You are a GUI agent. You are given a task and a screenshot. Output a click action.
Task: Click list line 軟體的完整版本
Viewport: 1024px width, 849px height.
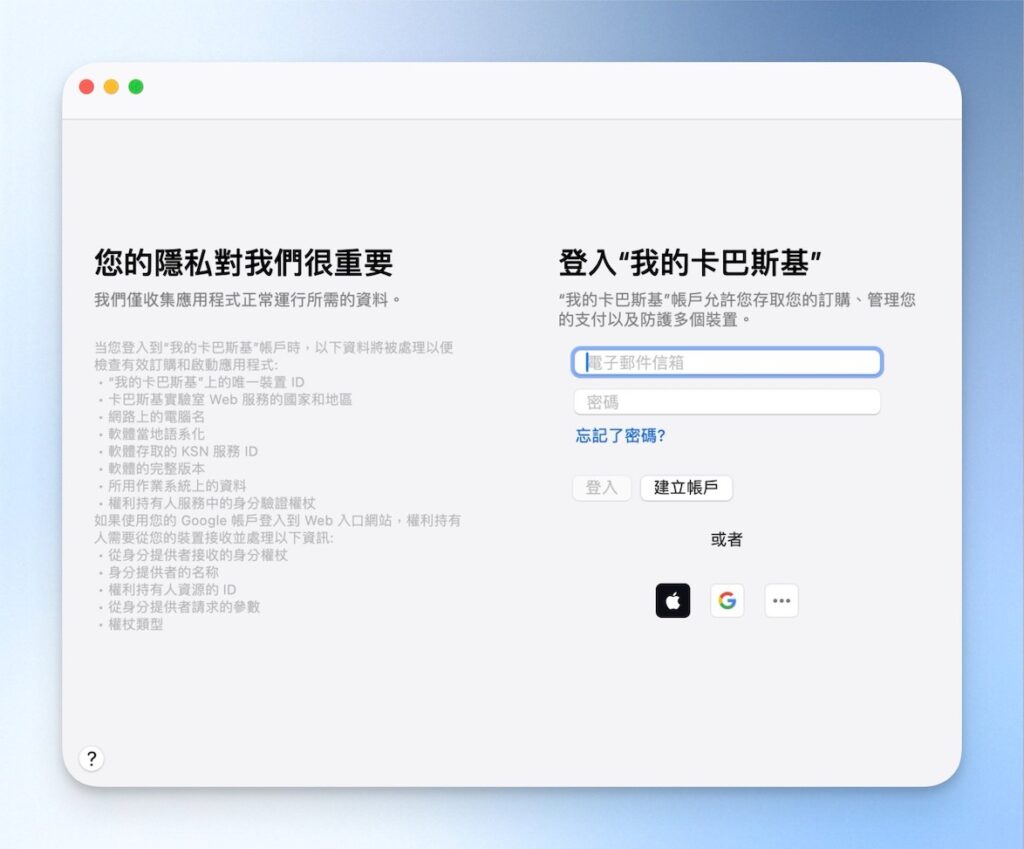(x=156, y=468)
